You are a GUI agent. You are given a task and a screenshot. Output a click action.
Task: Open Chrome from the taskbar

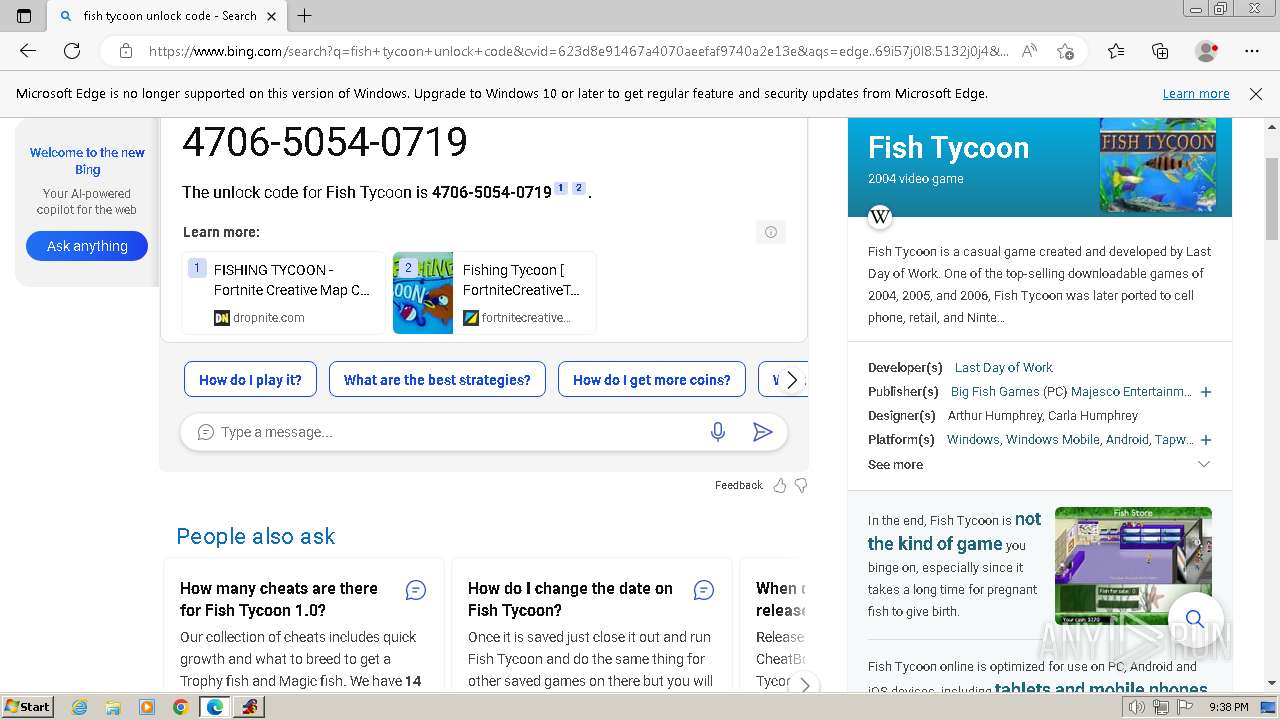coord(180,707)
